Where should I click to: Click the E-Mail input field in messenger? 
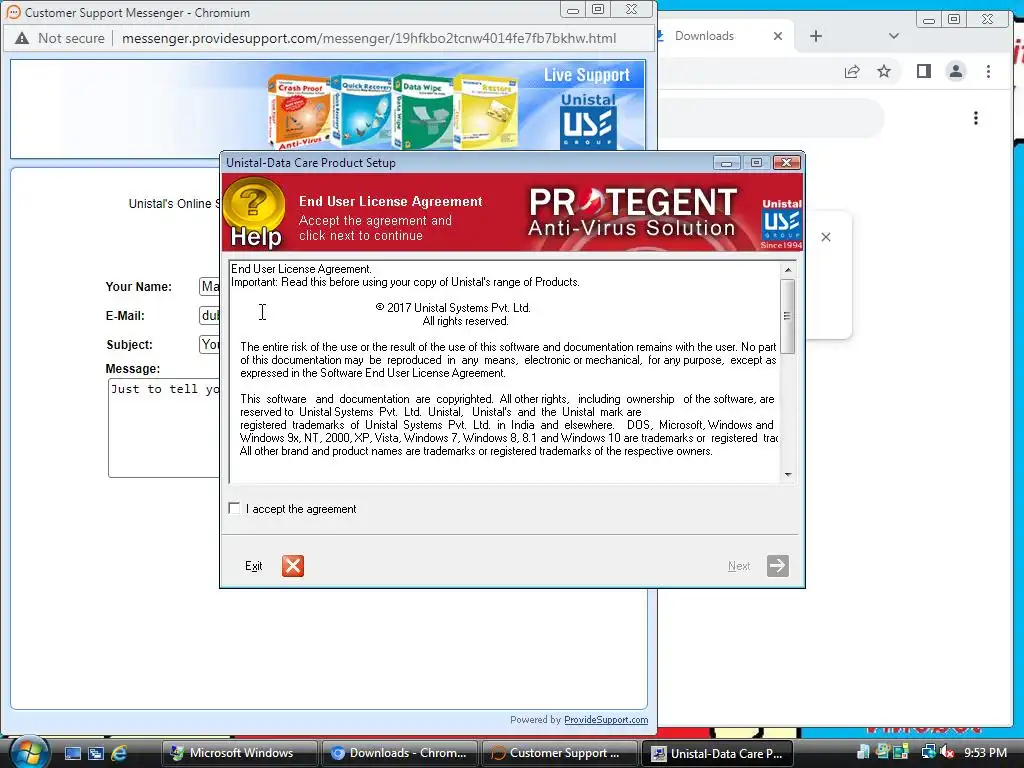point(210,315)
